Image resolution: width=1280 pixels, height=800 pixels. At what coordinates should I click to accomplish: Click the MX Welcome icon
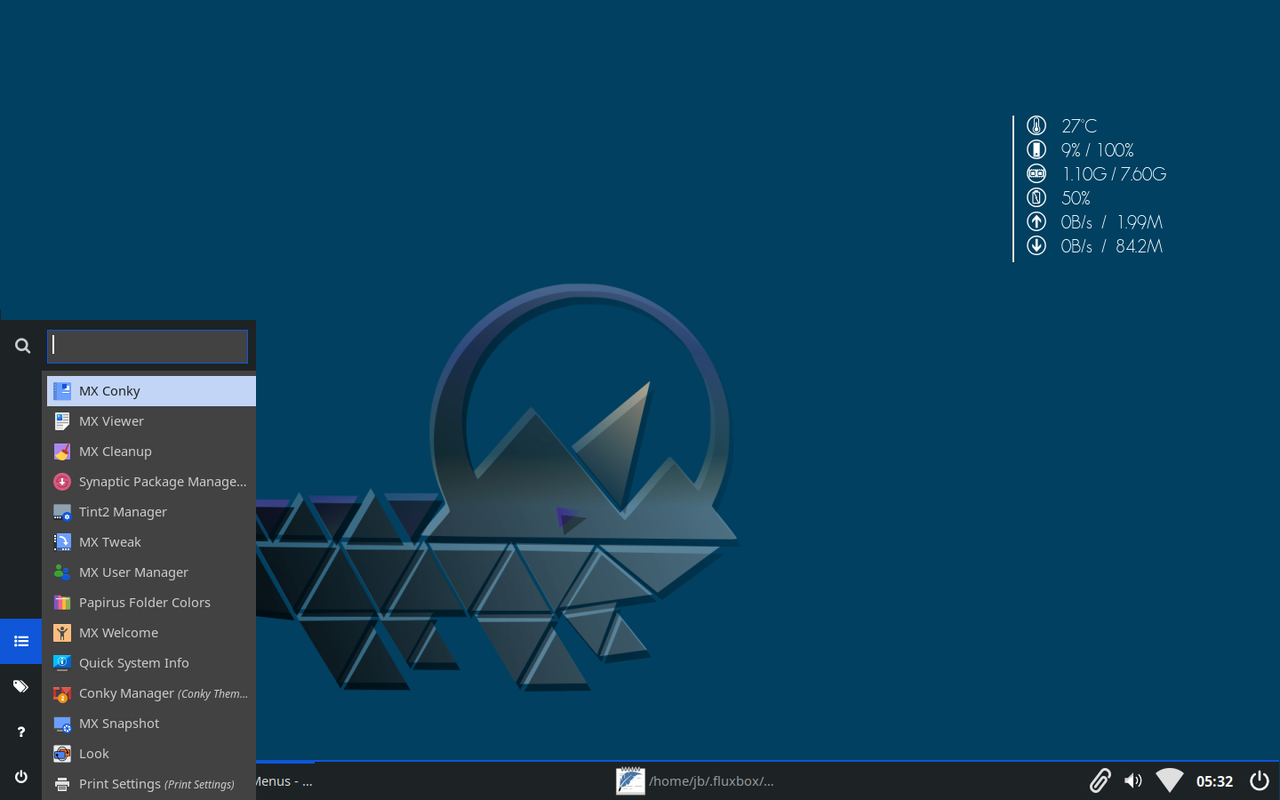click(x=62, y=633)
